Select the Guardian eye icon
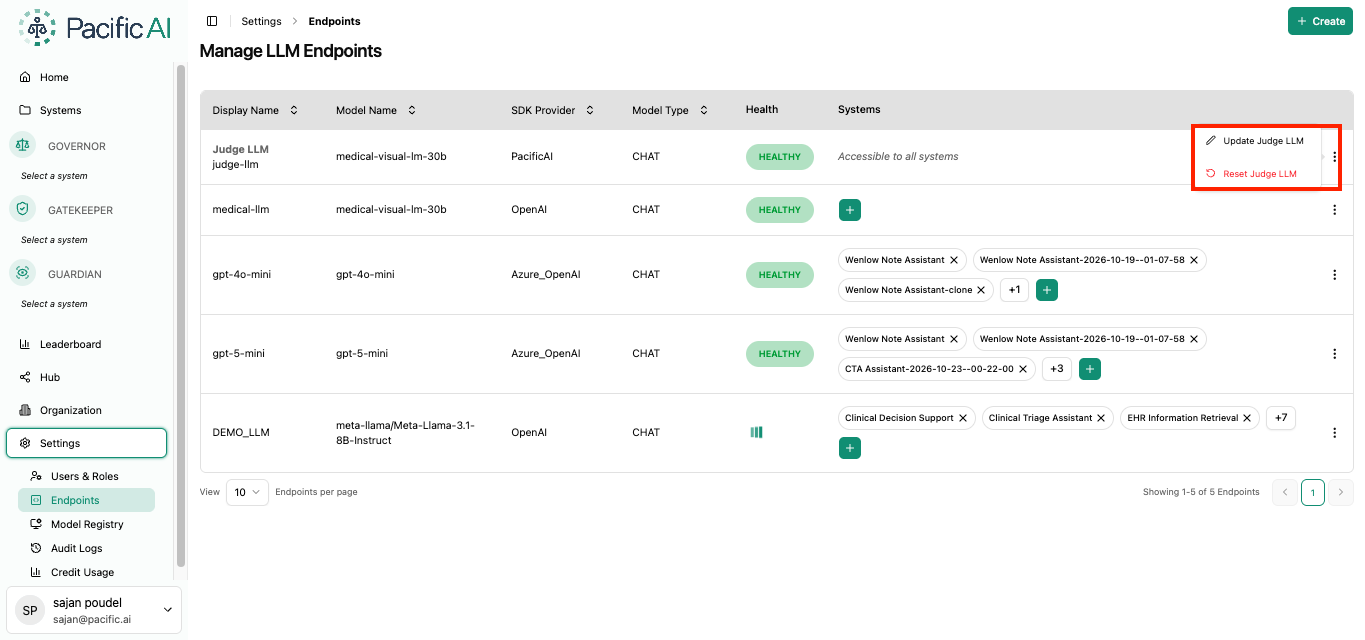The height and width of the screenshot is (640, 1365). [22, 273]
